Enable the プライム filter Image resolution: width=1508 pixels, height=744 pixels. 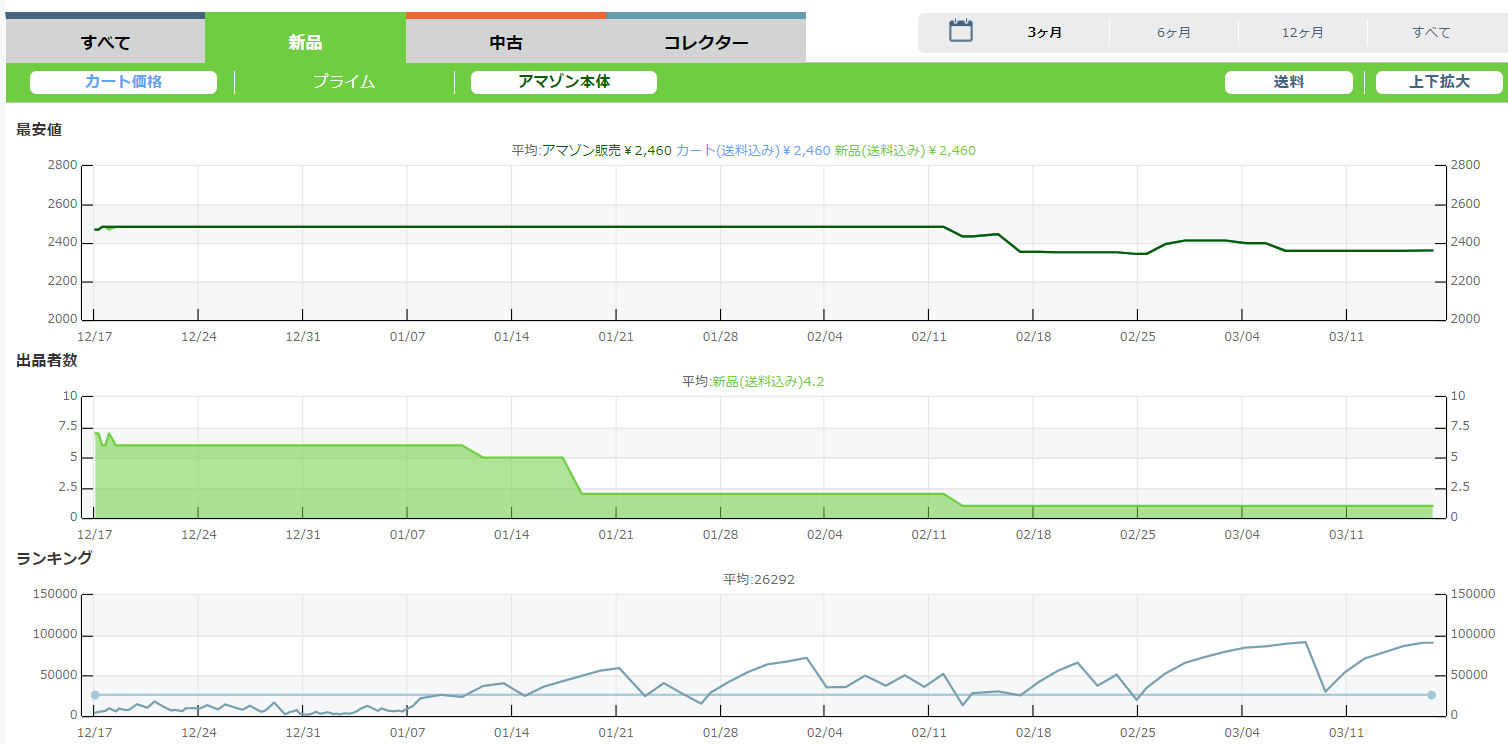[x=343, y=82]
